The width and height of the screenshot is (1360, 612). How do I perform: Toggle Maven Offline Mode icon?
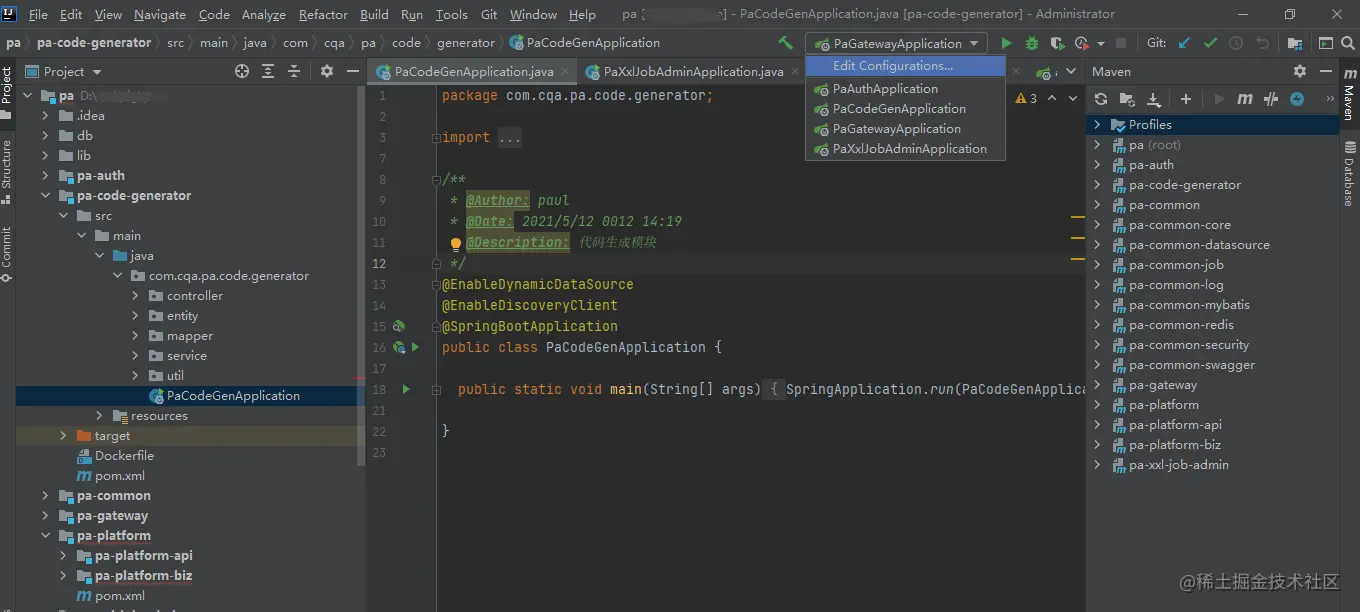click(1271, 99)
